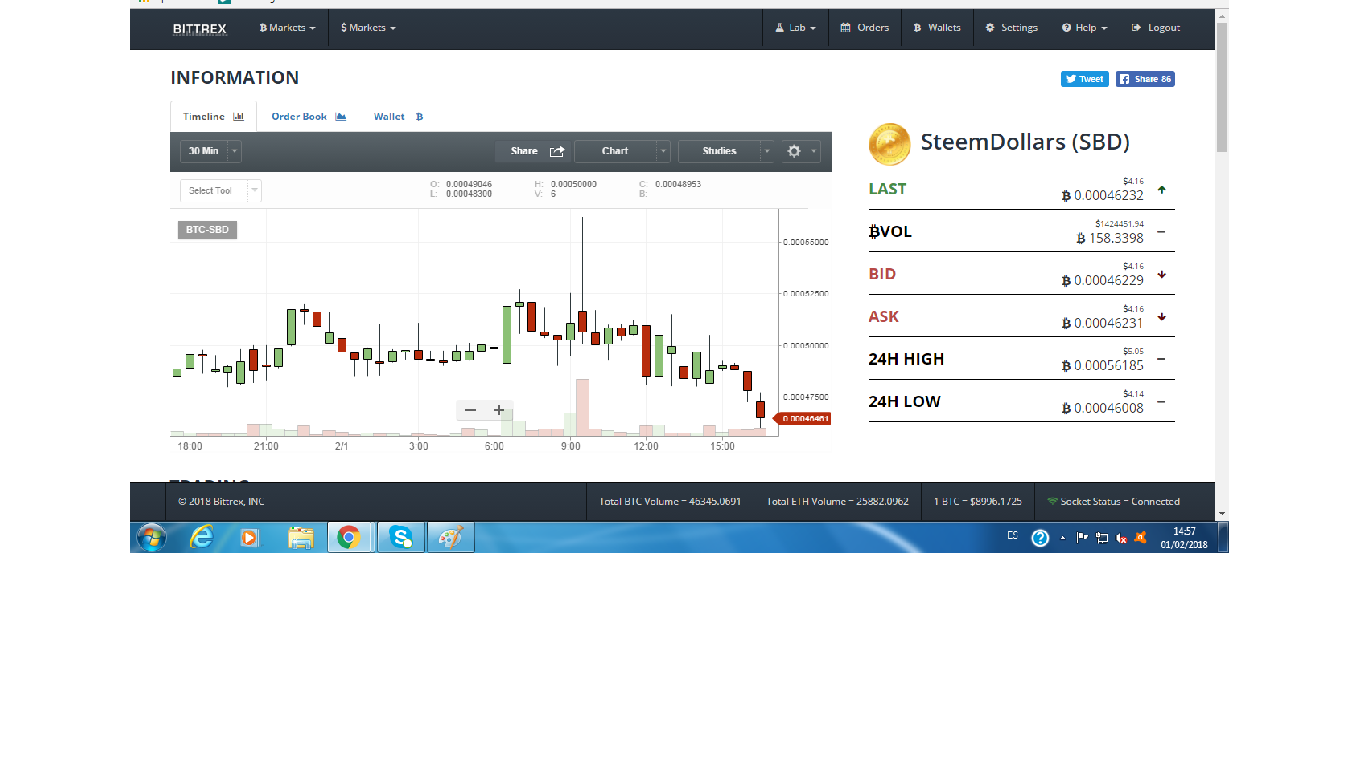This screenshot has height=768, width=1366.
Task: Switch to Chrome in the taskbar
Action: [349, 538]
